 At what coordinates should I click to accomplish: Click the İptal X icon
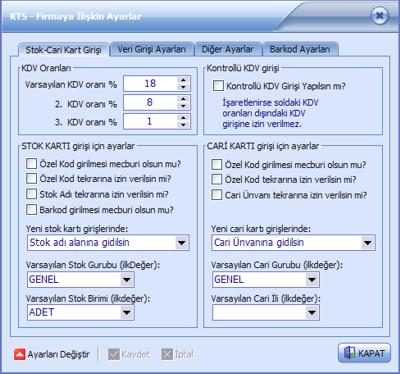coord(167,354)
